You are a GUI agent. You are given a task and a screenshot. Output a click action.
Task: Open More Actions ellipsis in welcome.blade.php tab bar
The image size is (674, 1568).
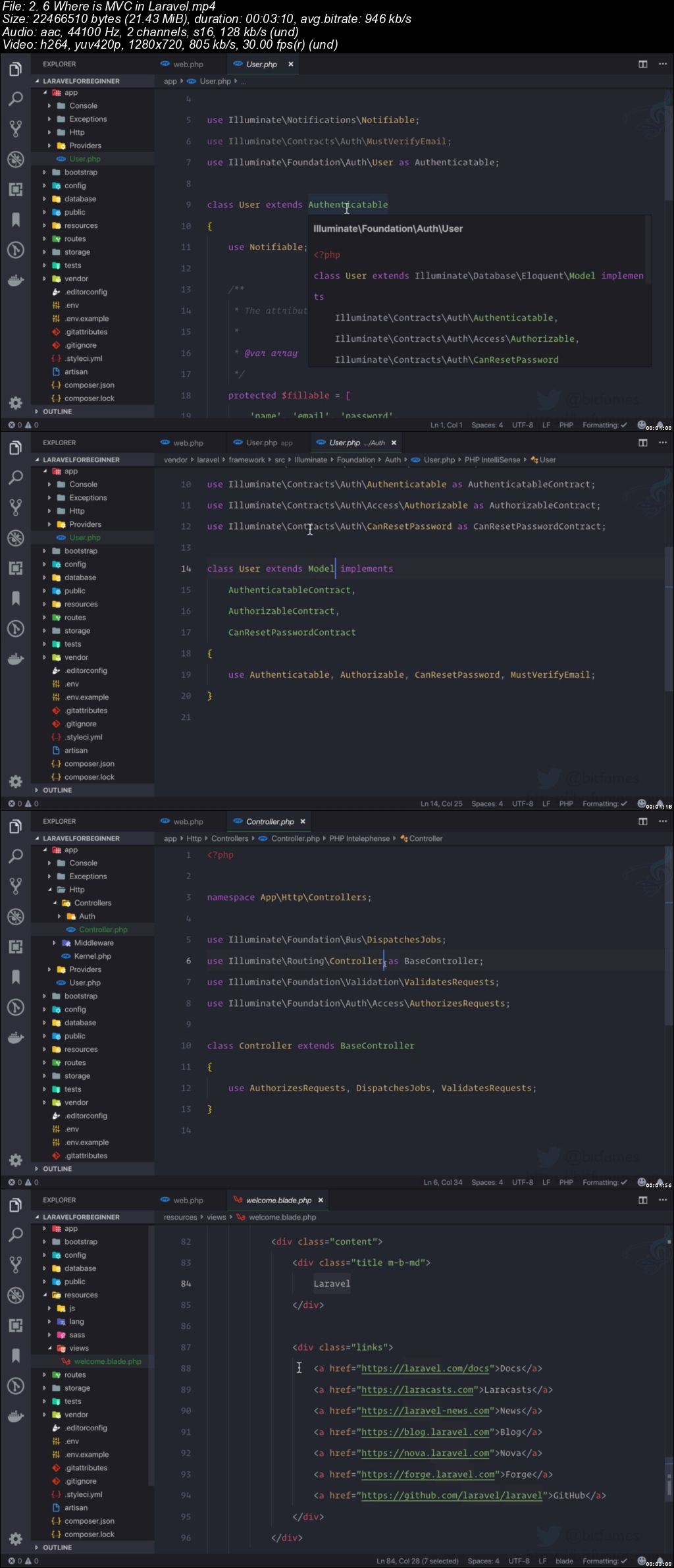coord(663,1200)
